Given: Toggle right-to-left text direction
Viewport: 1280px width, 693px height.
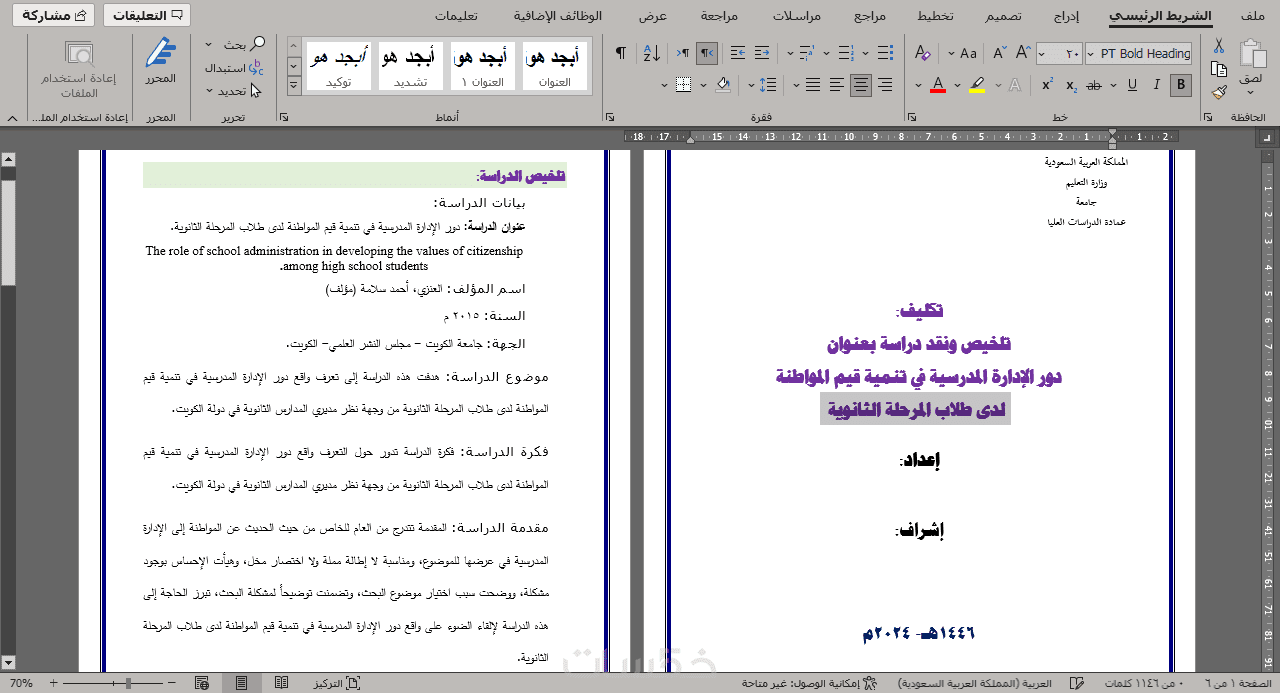Looking at the screenshot, I should pyautogui.click(x=707, y=53).
